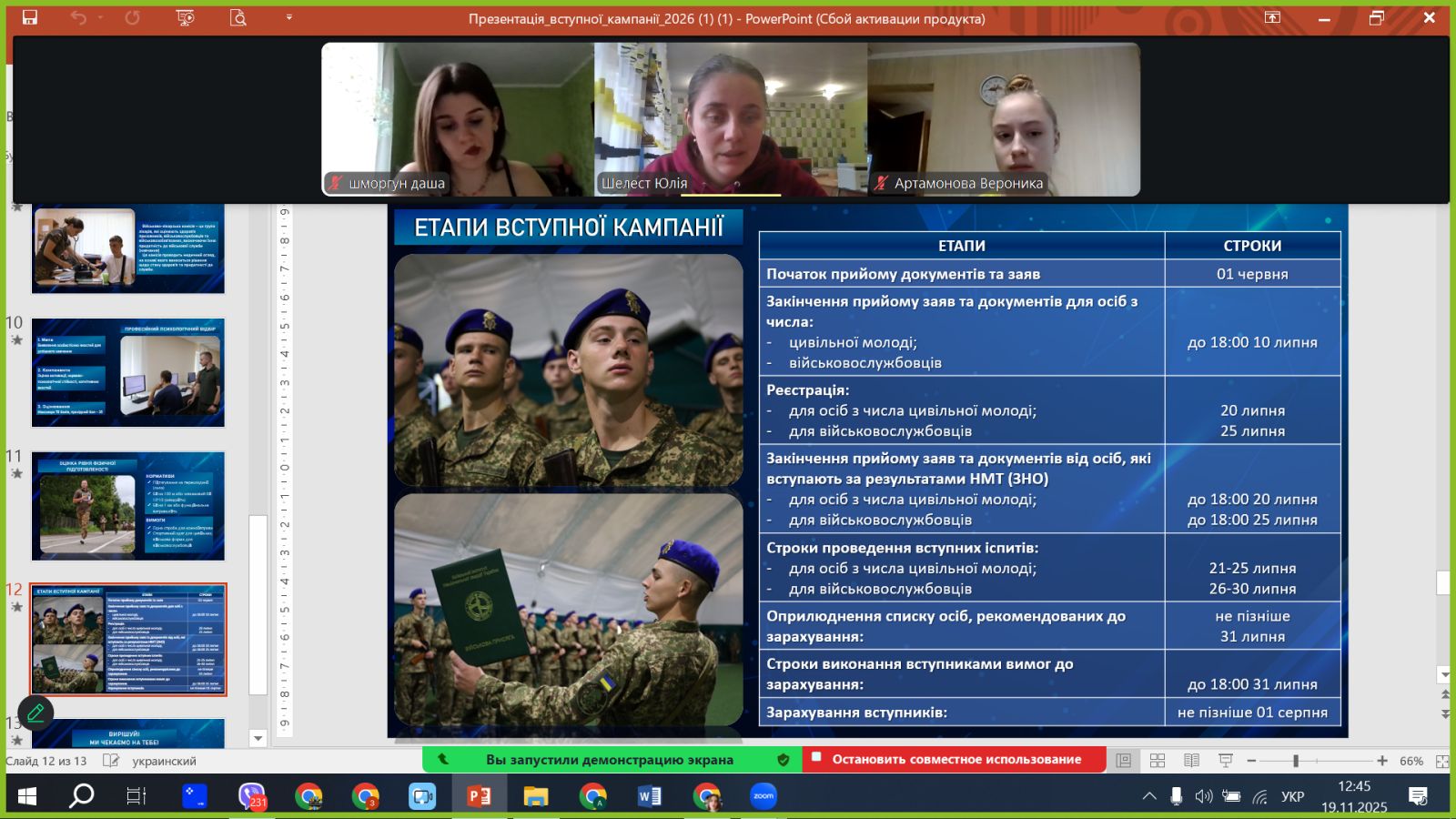1456x819 pixels.
Task: Switch to Reading view
Action: pos(1191,761)
